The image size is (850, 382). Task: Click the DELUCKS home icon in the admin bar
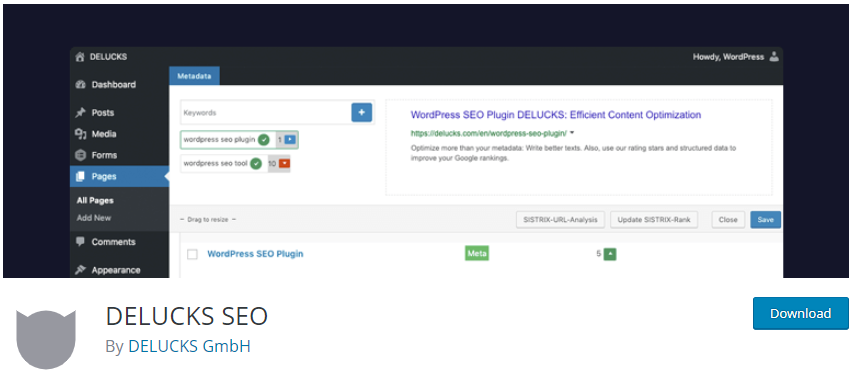tap(80, 57)
